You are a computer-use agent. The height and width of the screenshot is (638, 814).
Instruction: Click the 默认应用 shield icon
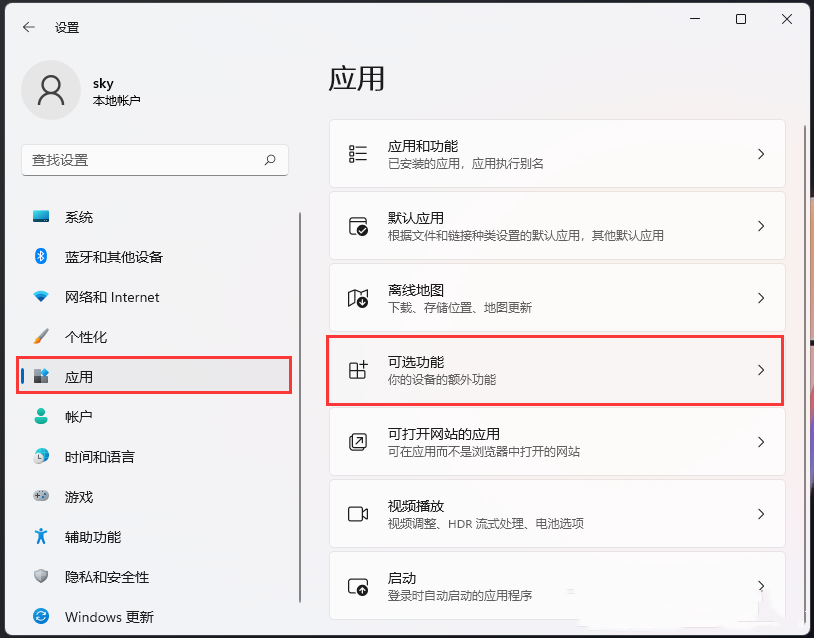357,225
